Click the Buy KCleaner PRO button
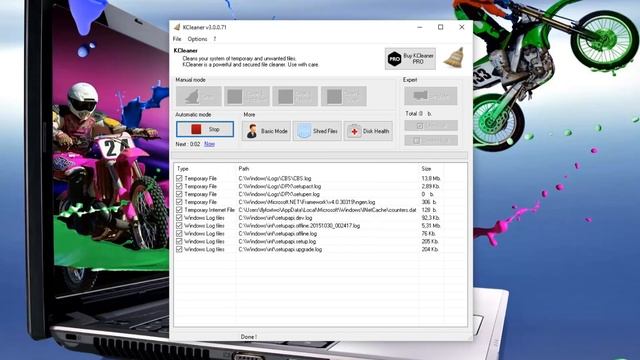640x360 pixels. [410, 59]
